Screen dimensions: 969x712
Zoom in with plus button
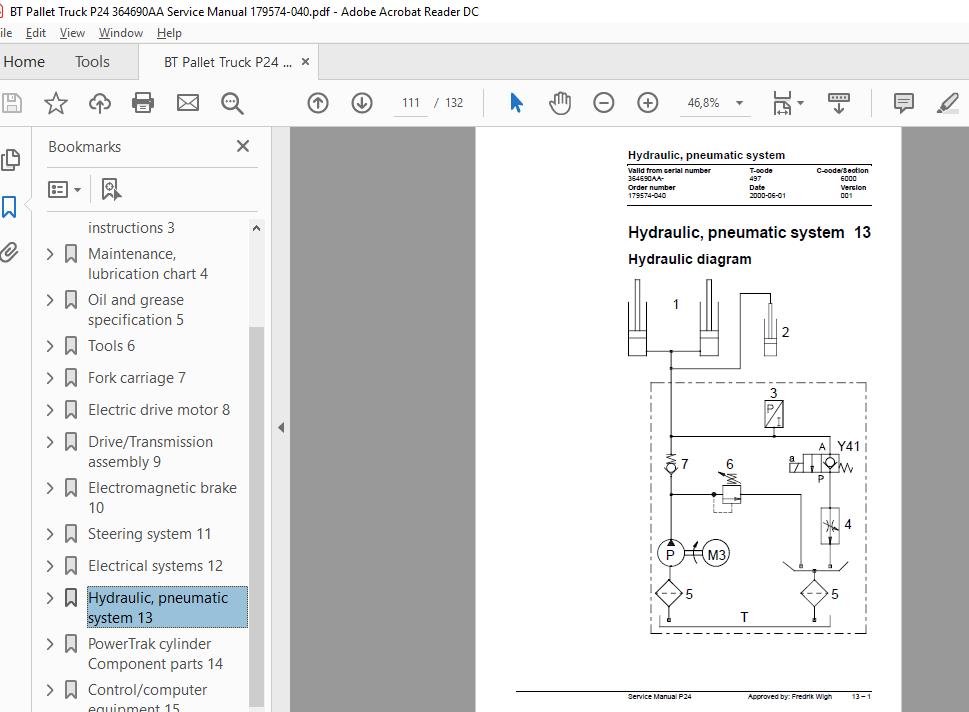(x=648, y=103)
